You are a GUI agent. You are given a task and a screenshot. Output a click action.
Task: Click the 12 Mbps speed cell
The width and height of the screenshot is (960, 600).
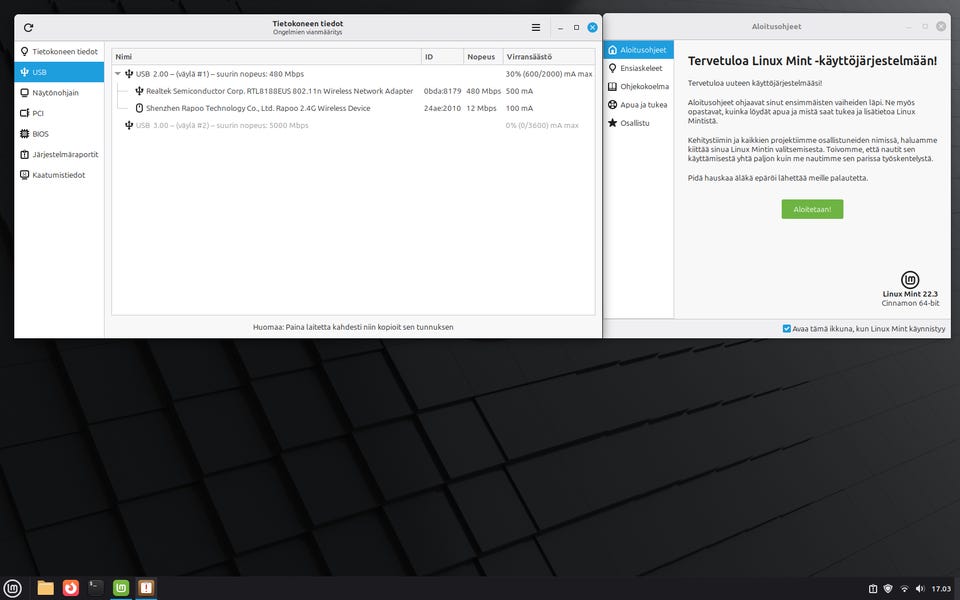pos(481,108)
